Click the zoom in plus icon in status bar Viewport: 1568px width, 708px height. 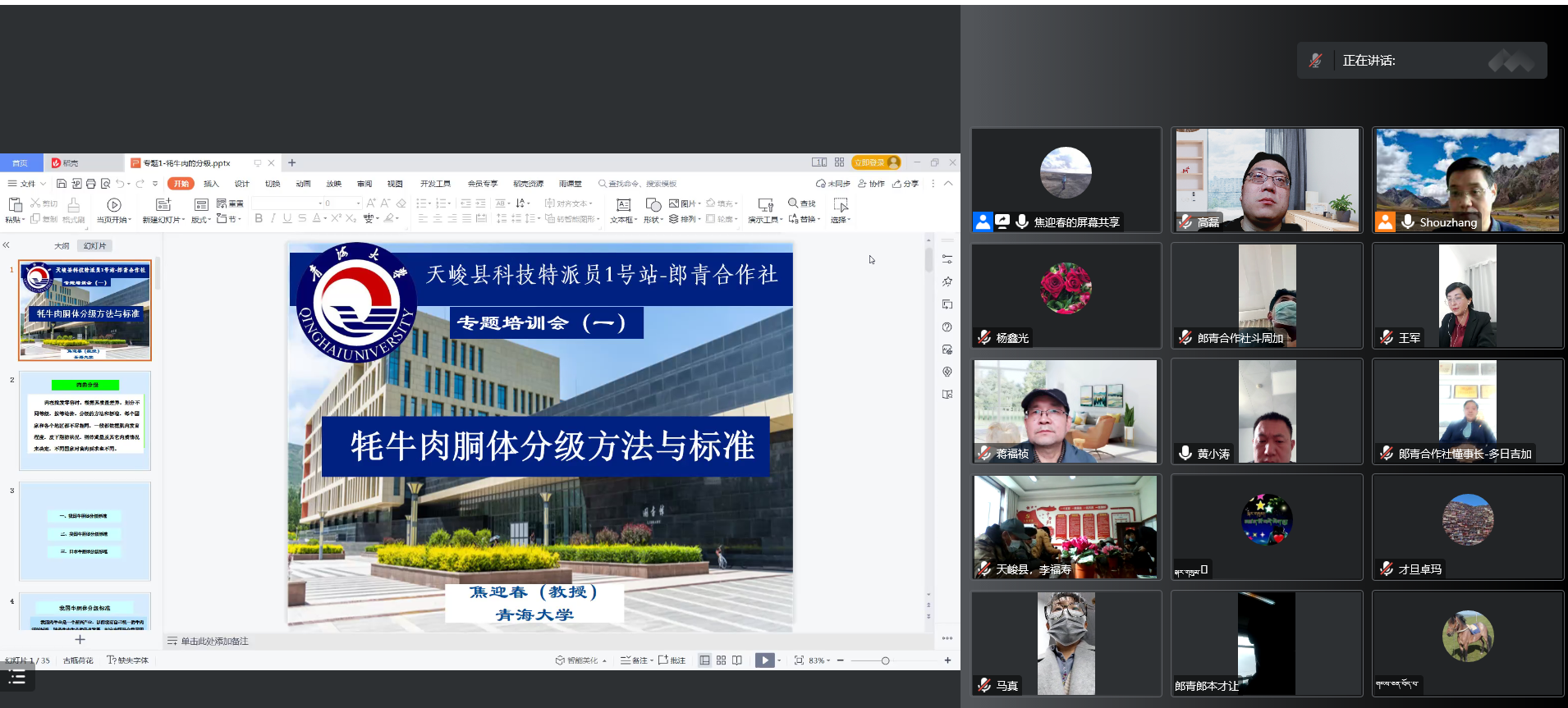point(947,660)
